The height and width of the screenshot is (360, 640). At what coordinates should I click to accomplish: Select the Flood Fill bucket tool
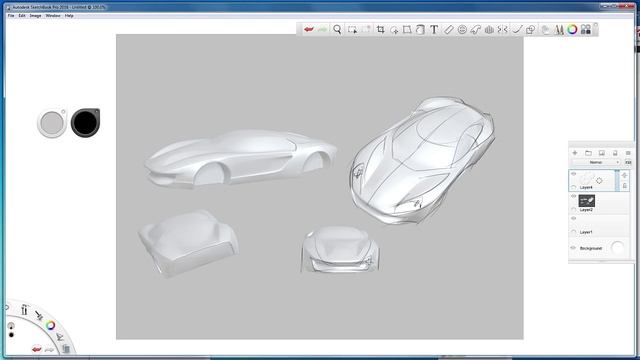(x=420, y=29)
